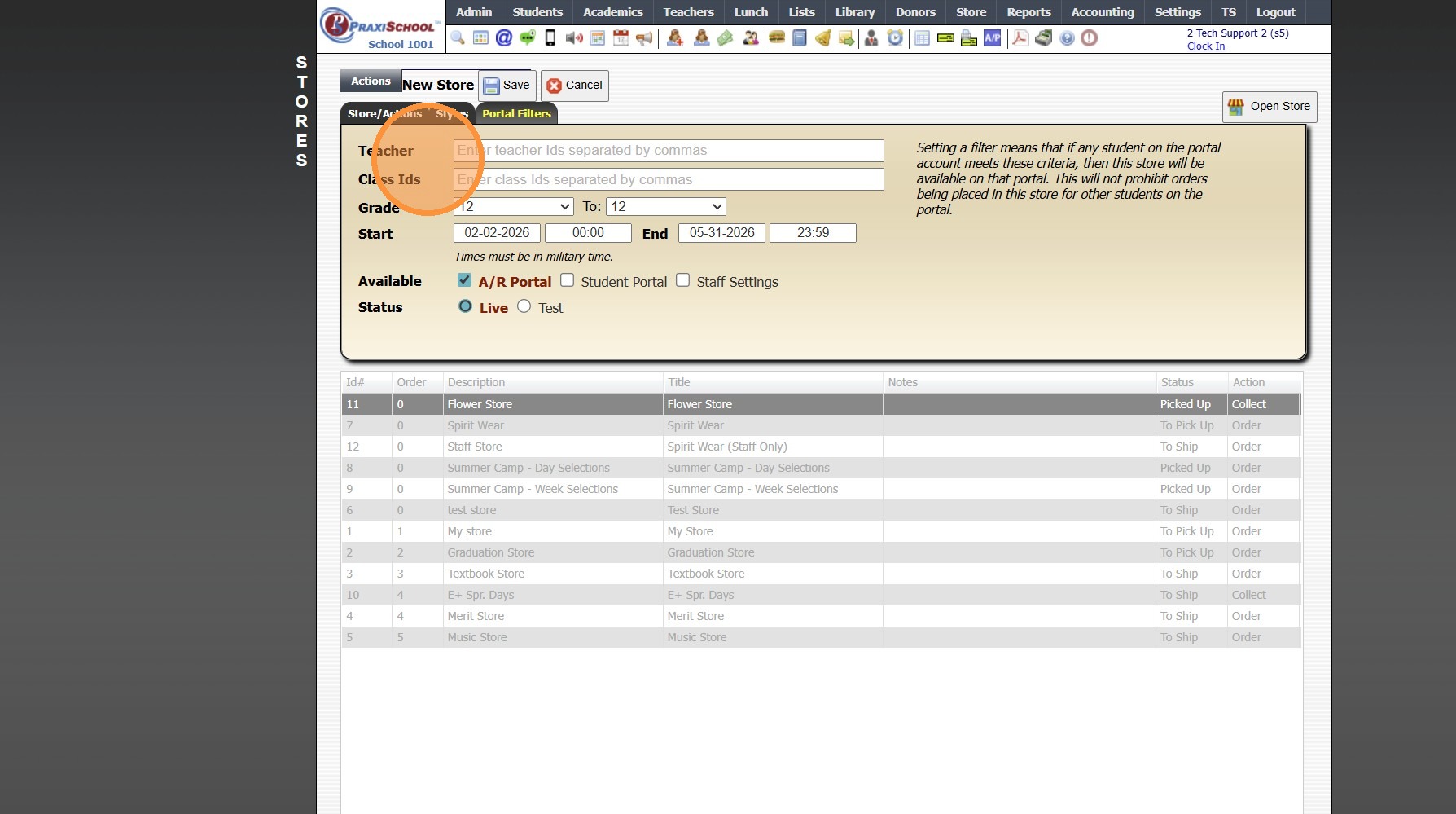Click the printer with check icon
Image resolution: width=1456 pixels, height=814 pixels.
click(969, 38)
